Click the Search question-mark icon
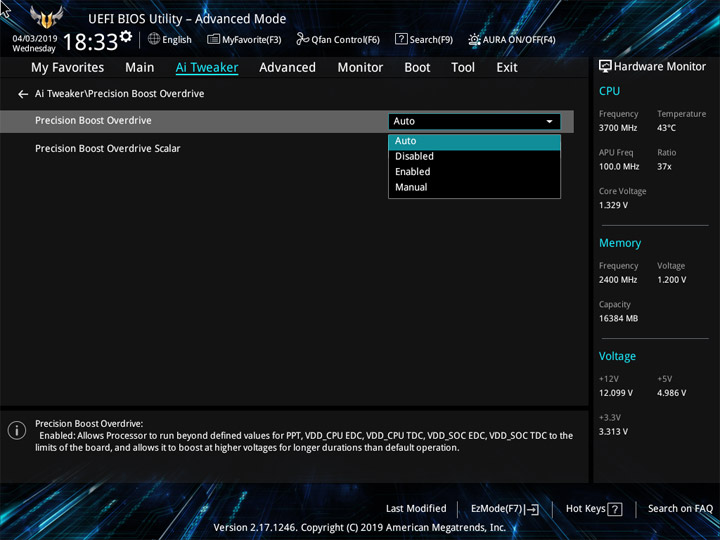 point(401,39)
